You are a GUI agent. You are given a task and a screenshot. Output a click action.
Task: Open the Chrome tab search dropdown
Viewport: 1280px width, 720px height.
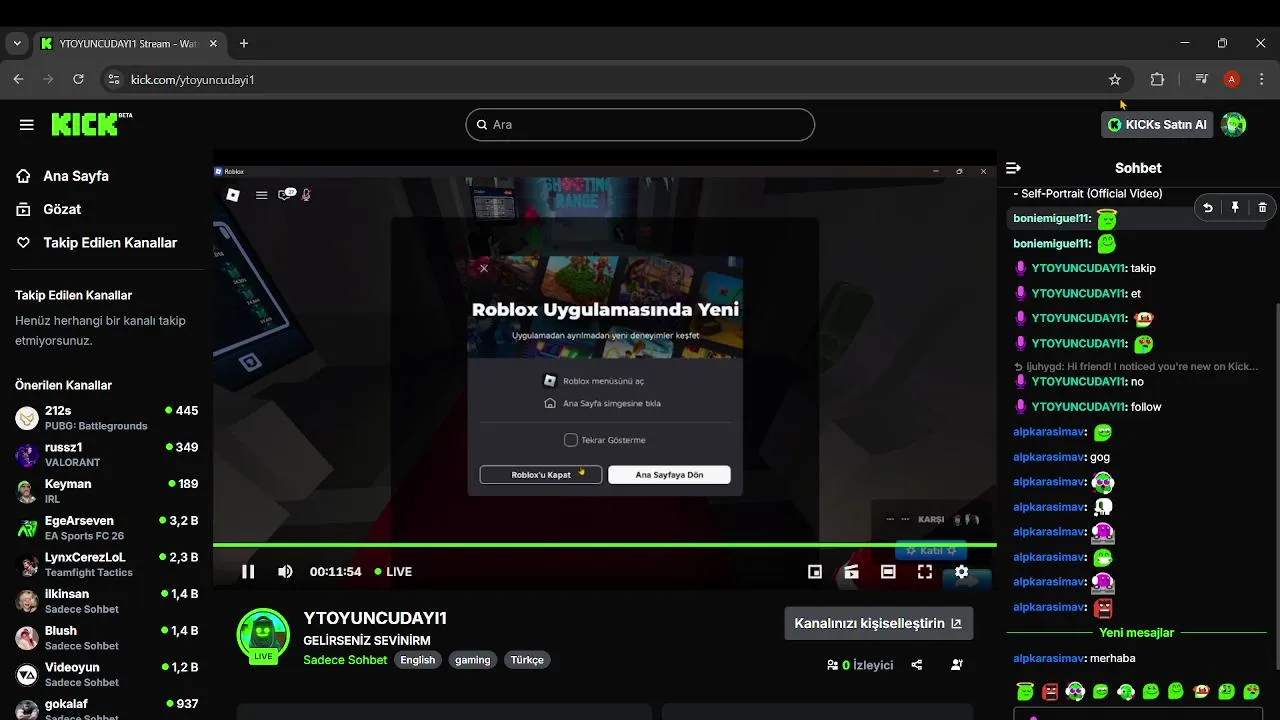16,43
